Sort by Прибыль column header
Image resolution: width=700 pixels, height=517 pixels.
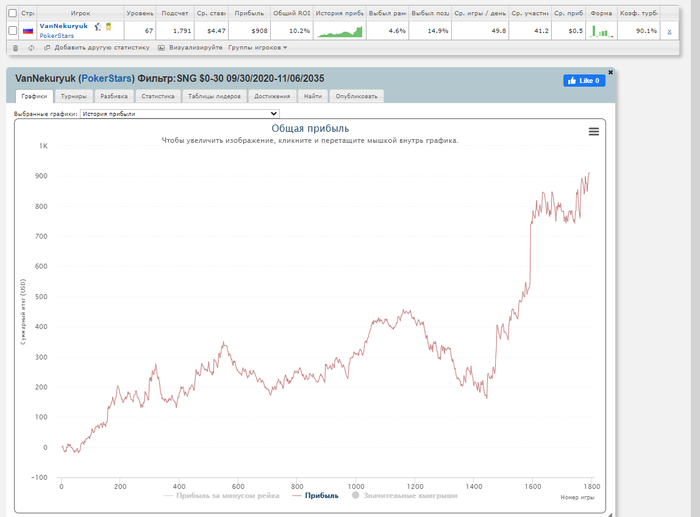pyautogui.click(x=249, y=13)
